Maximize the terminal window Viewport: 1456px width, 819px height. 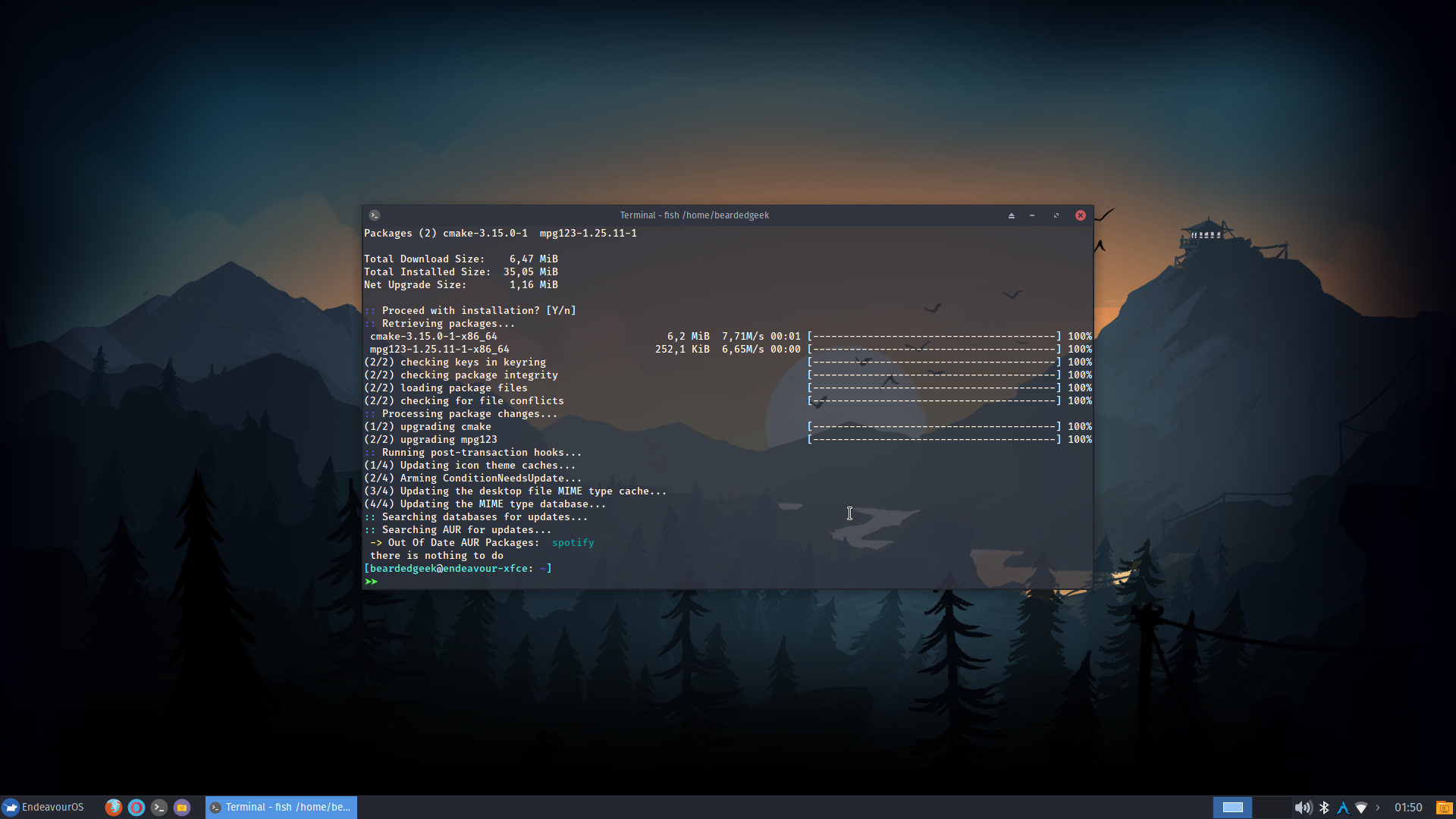click(x=1056, y=215)
